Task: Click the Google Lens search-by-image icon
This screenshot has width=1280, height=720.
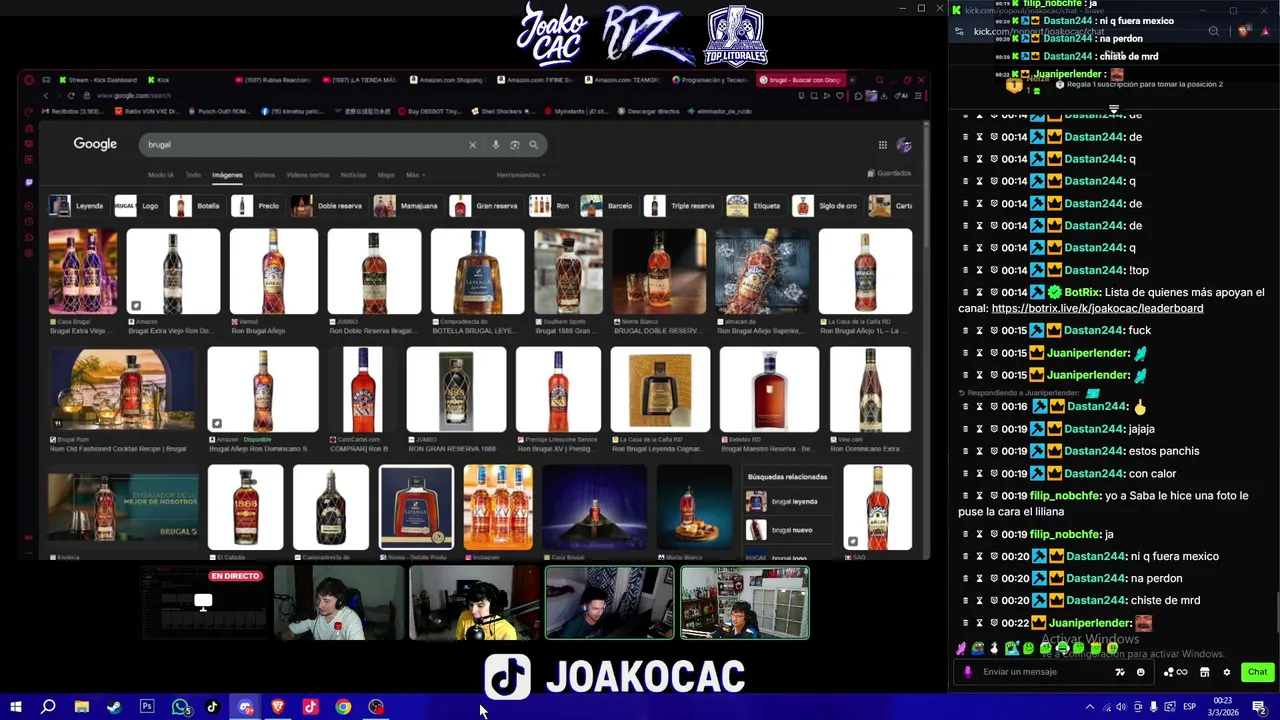Action: (515, 145)
